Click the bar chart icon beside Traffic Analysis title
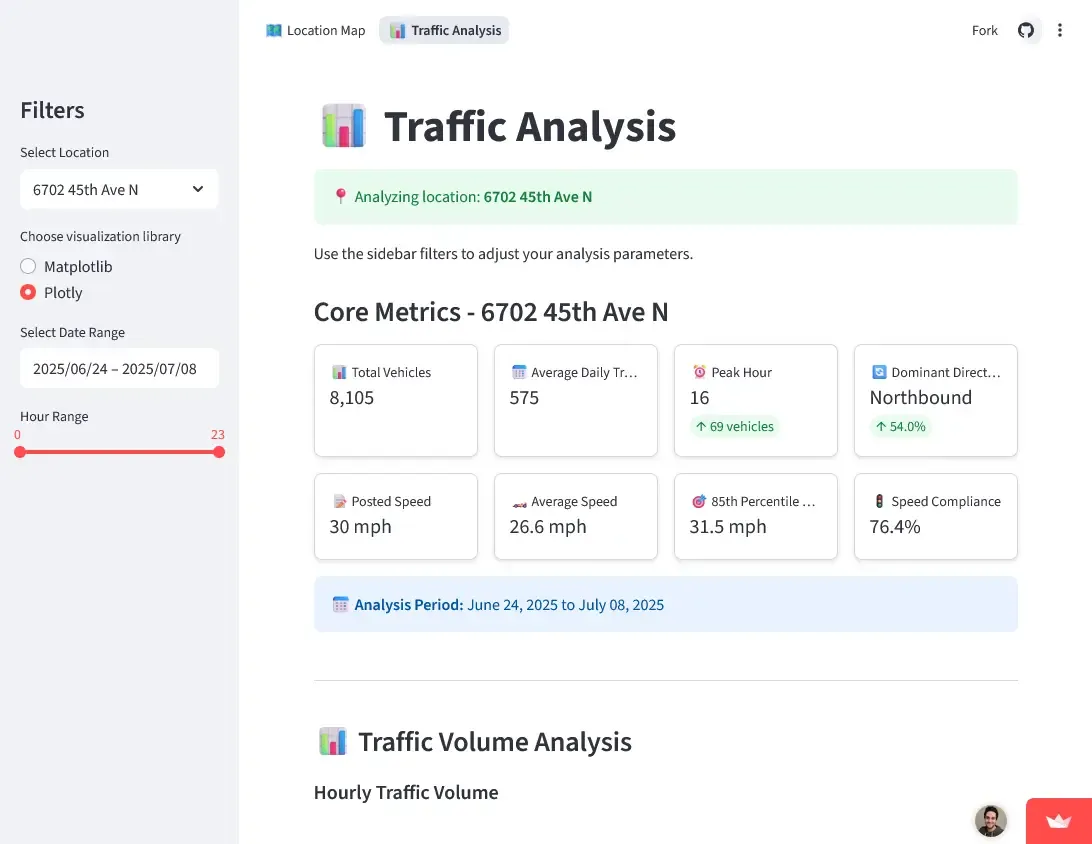The image size is (1092, 844). pyautogui.click(x=343, y=125)
